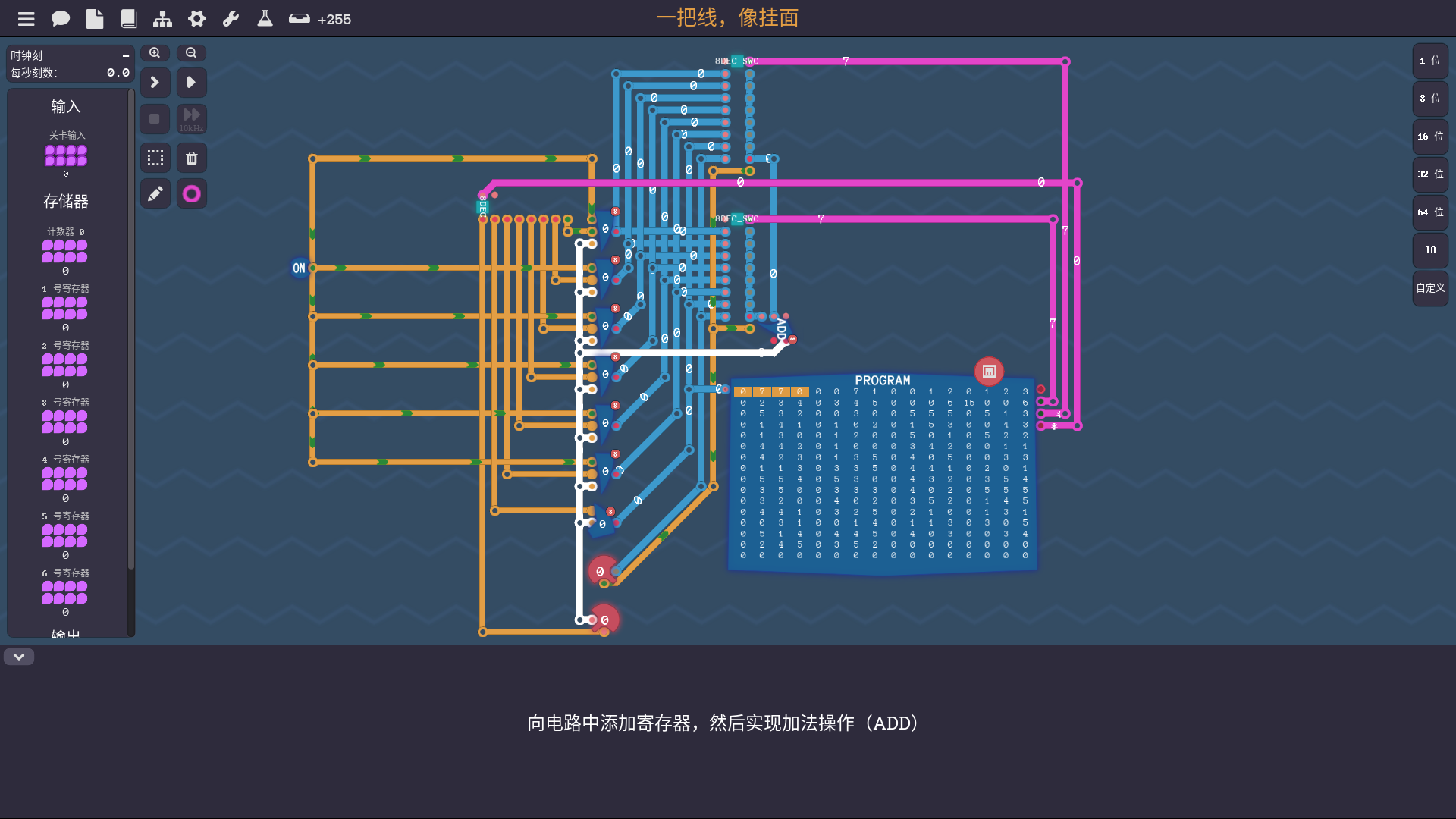Activate the dashed selection box tool

155,158
